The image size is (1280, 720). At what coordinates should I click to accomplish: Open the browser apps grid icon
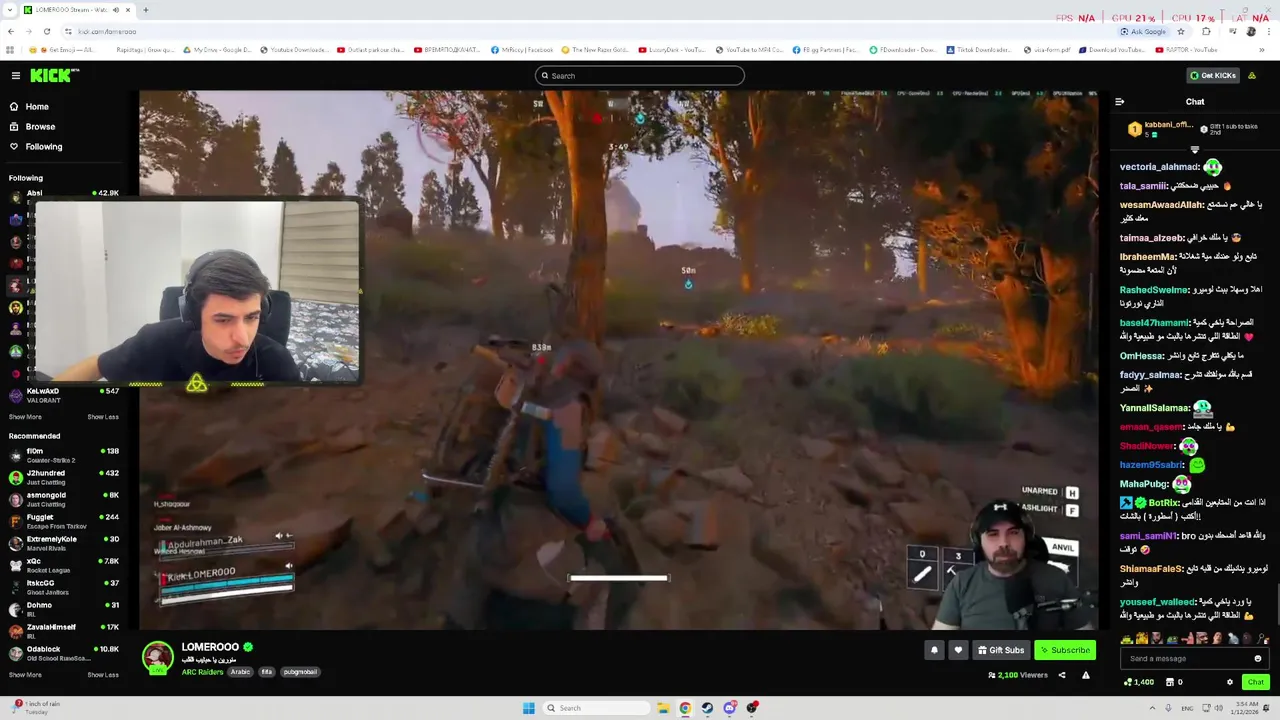[10, 50]
